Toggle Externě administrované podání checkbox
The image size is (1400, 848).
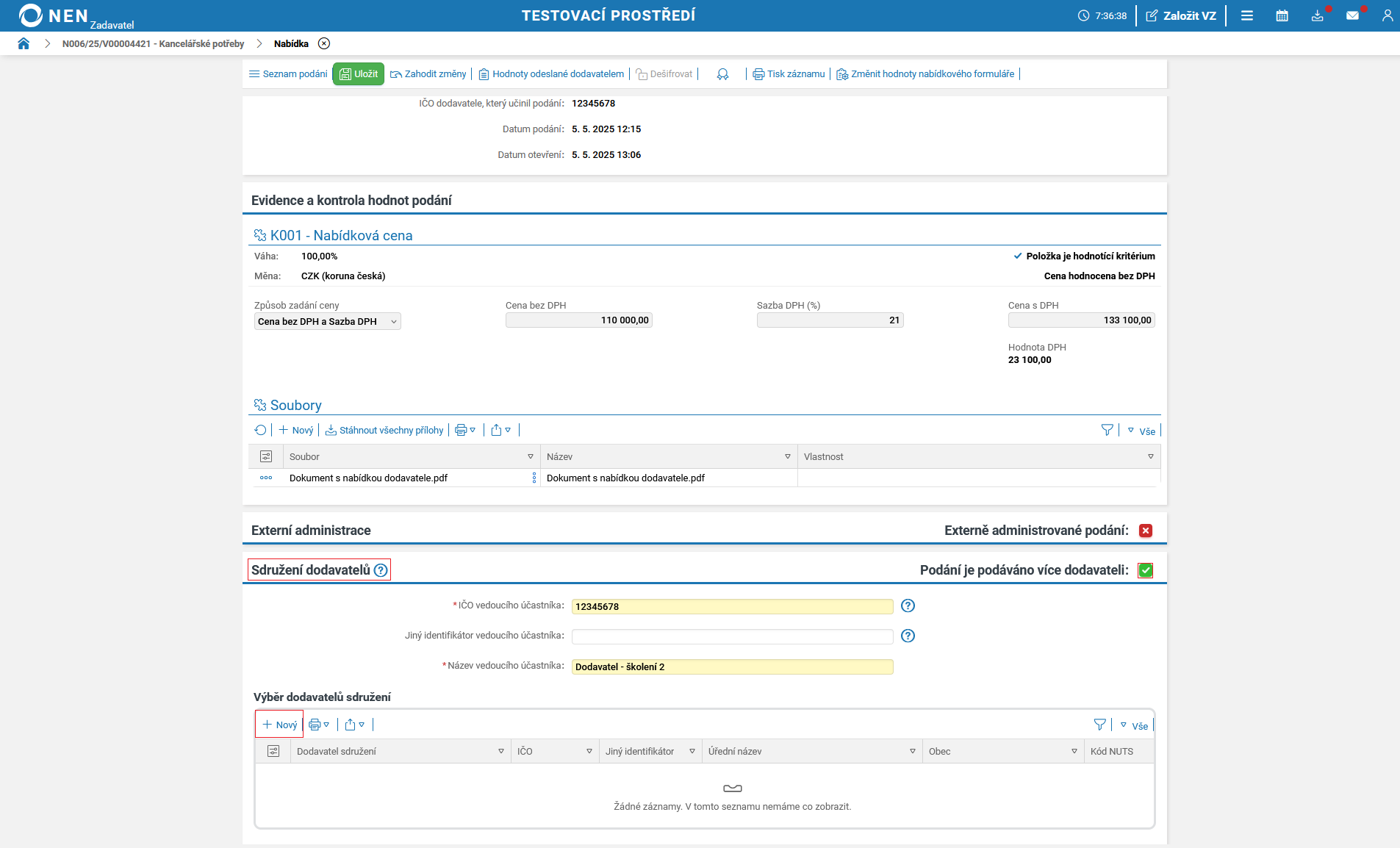(x=1145, y=531)
